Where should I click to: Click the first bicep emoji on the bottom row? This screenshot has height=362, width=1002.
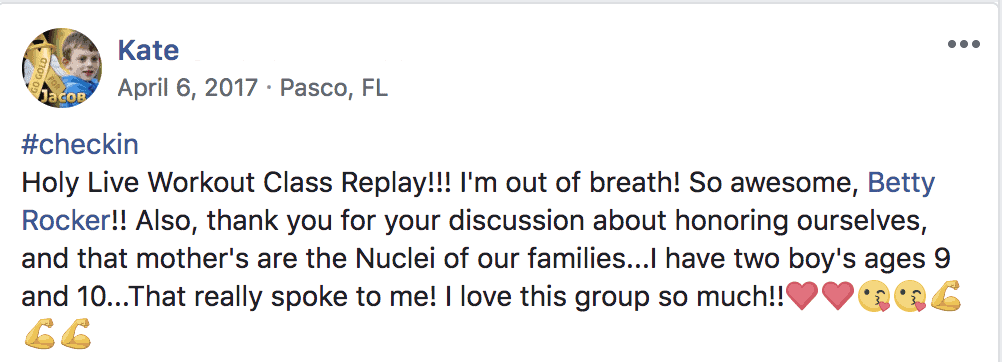(x=39, y=335)
